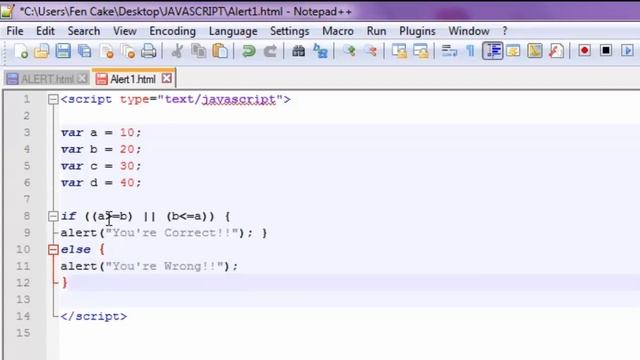Click the "else" keyword on line 10
The height and width of the screenshot is (360, 640).
coord(76,249)
